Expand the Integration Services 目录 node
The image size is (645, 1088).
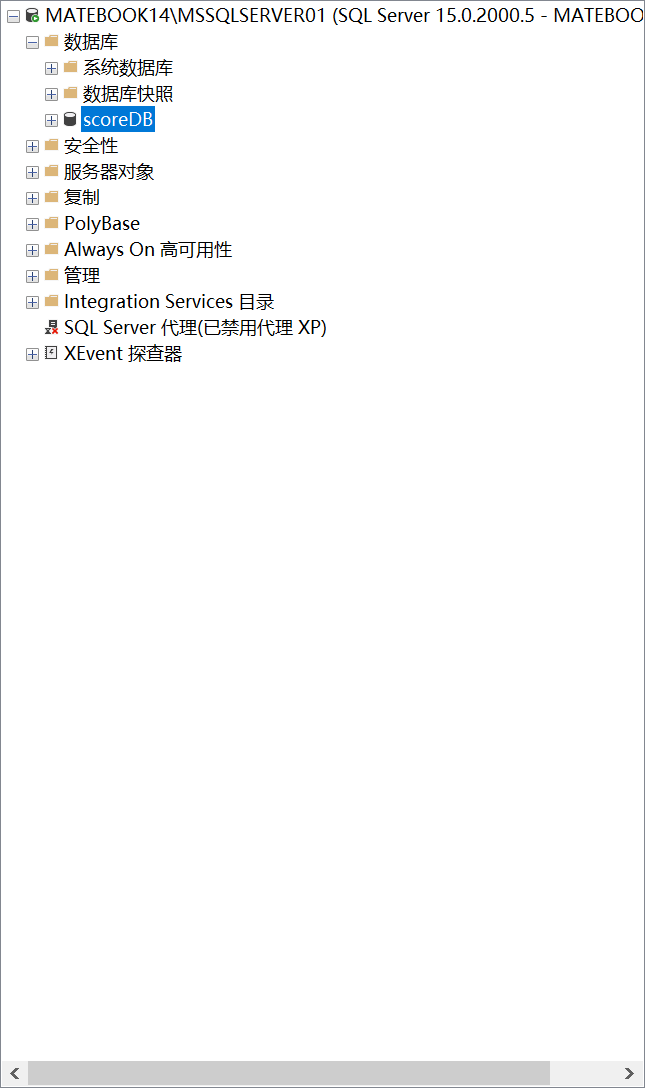[x=32, y=303]
